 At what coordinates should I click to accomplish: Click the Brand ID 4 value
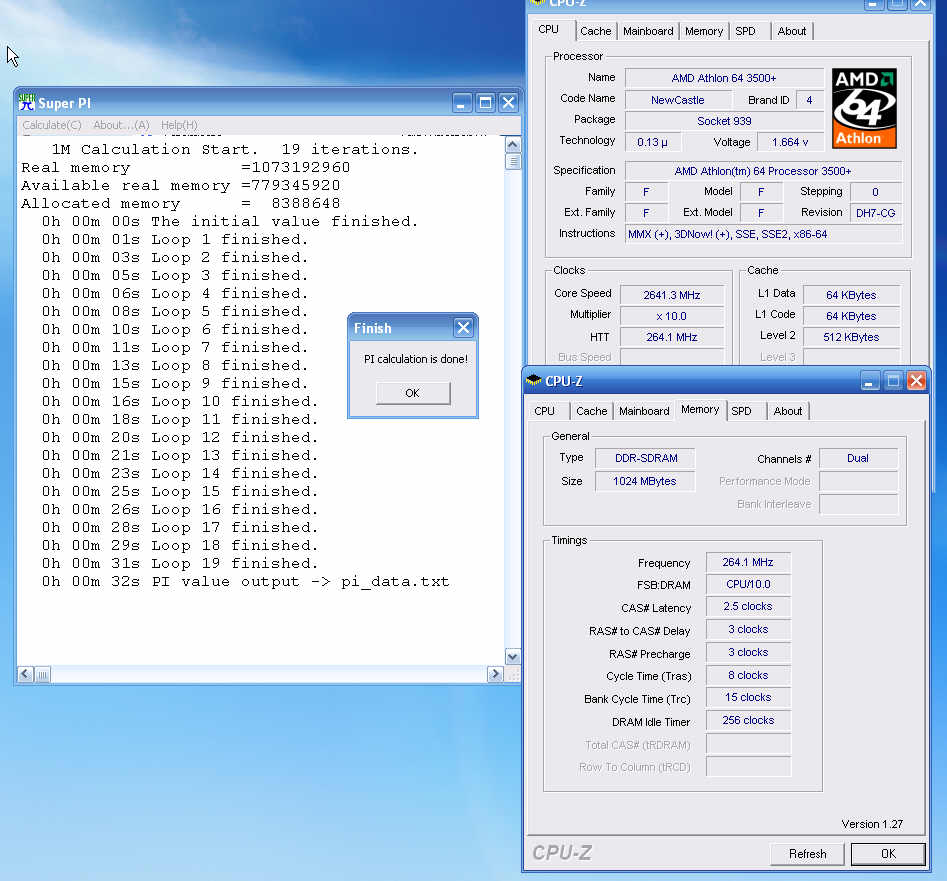809,100
